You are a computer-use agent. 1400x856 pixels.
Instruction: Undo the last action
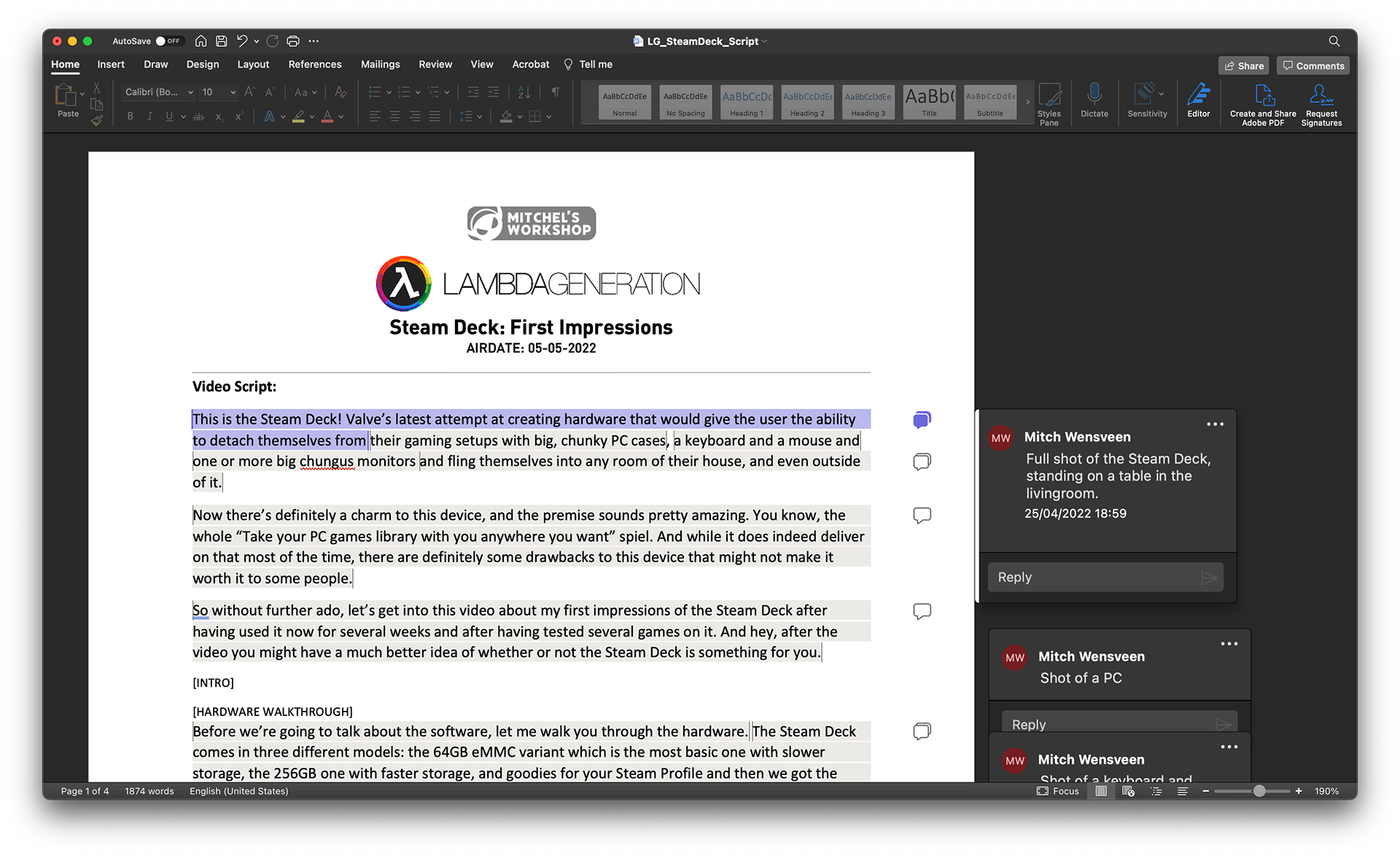tap(242, 41)
